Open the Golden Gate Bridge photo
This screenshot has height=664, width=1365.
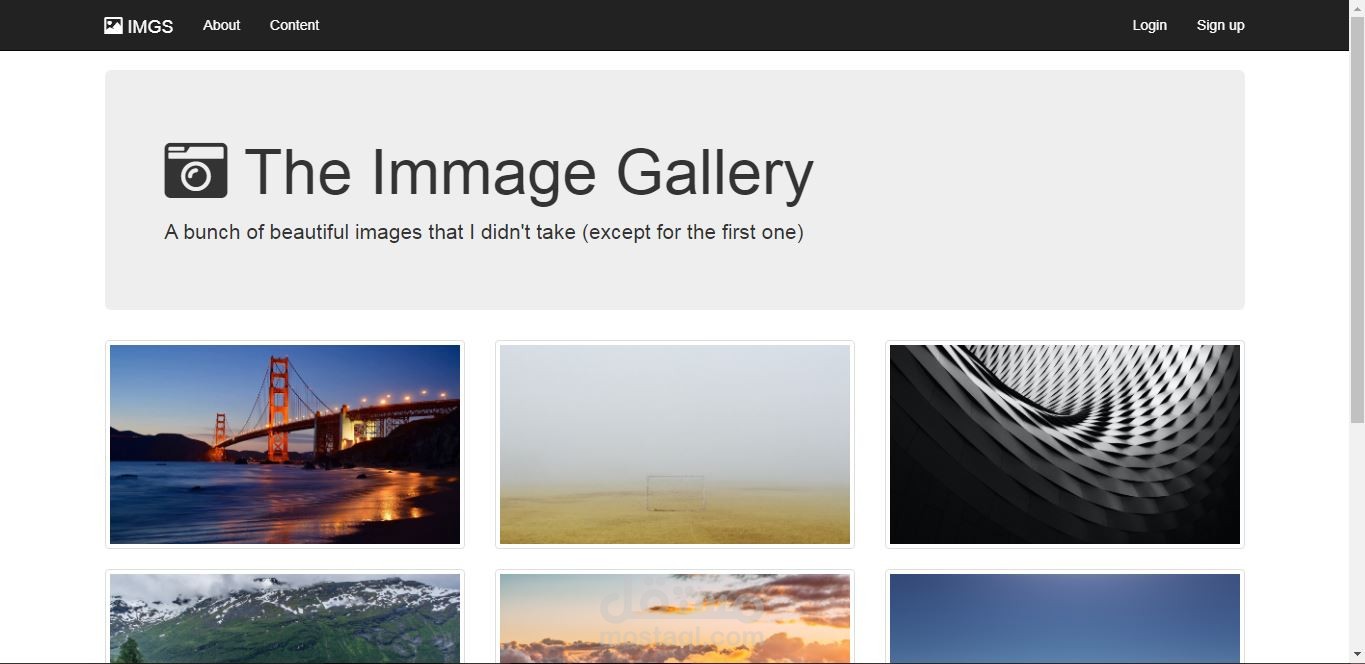point(285,444)
